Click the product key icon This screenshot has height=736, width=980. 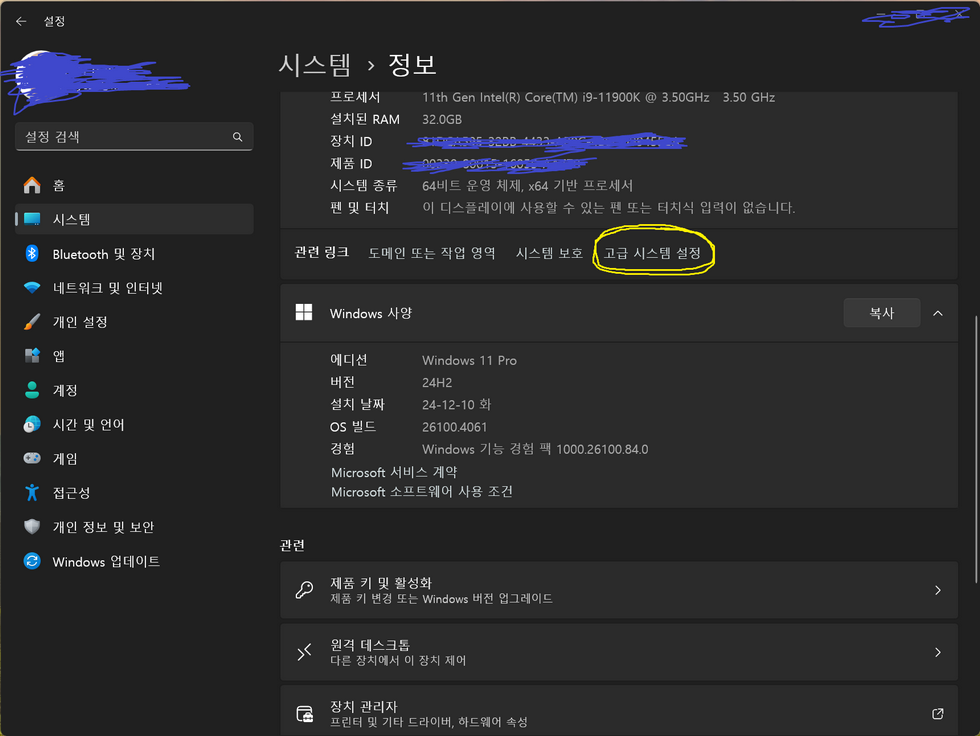[304, 590]
